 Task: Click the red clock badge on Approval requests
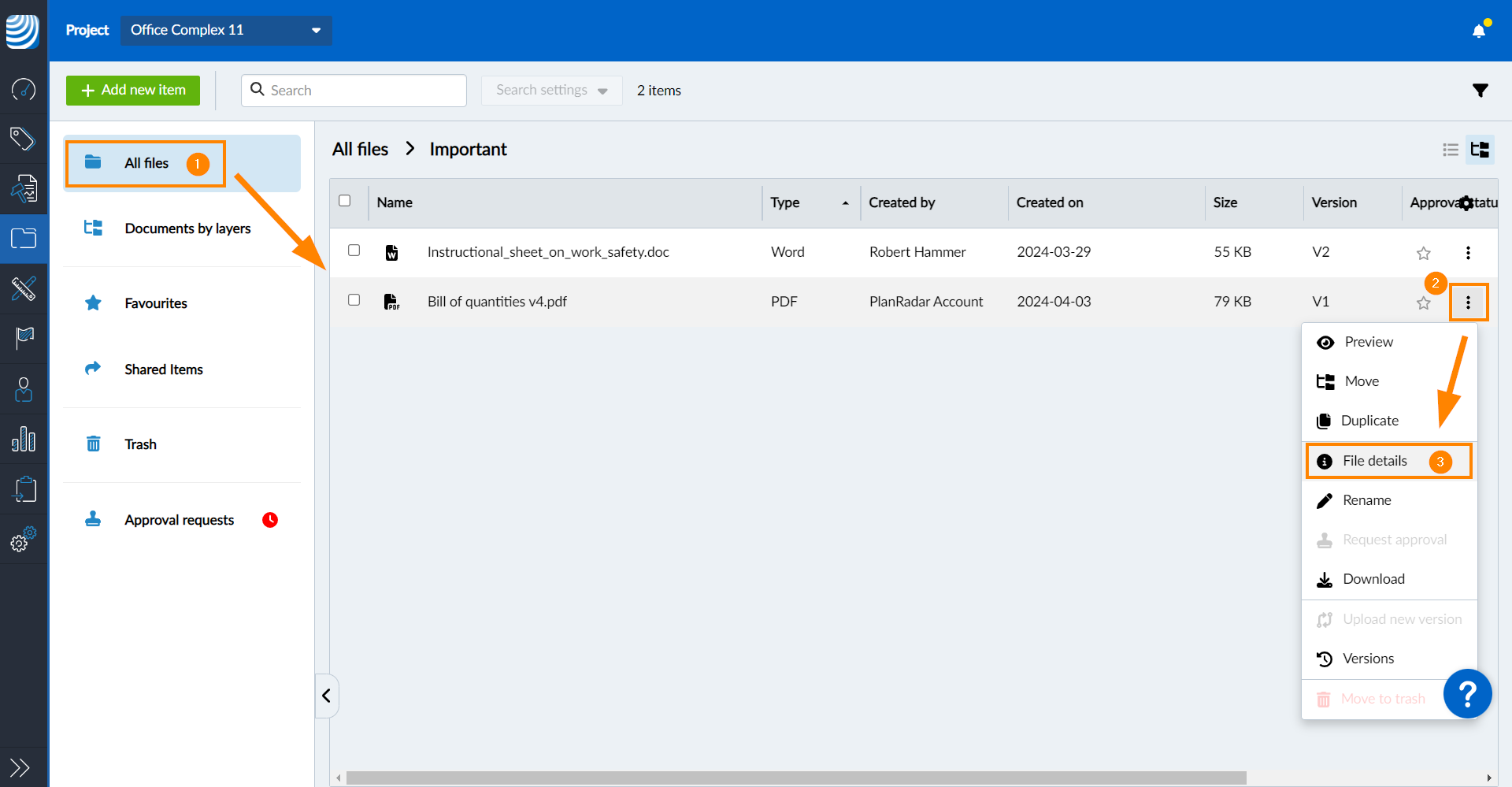(270, 520)
